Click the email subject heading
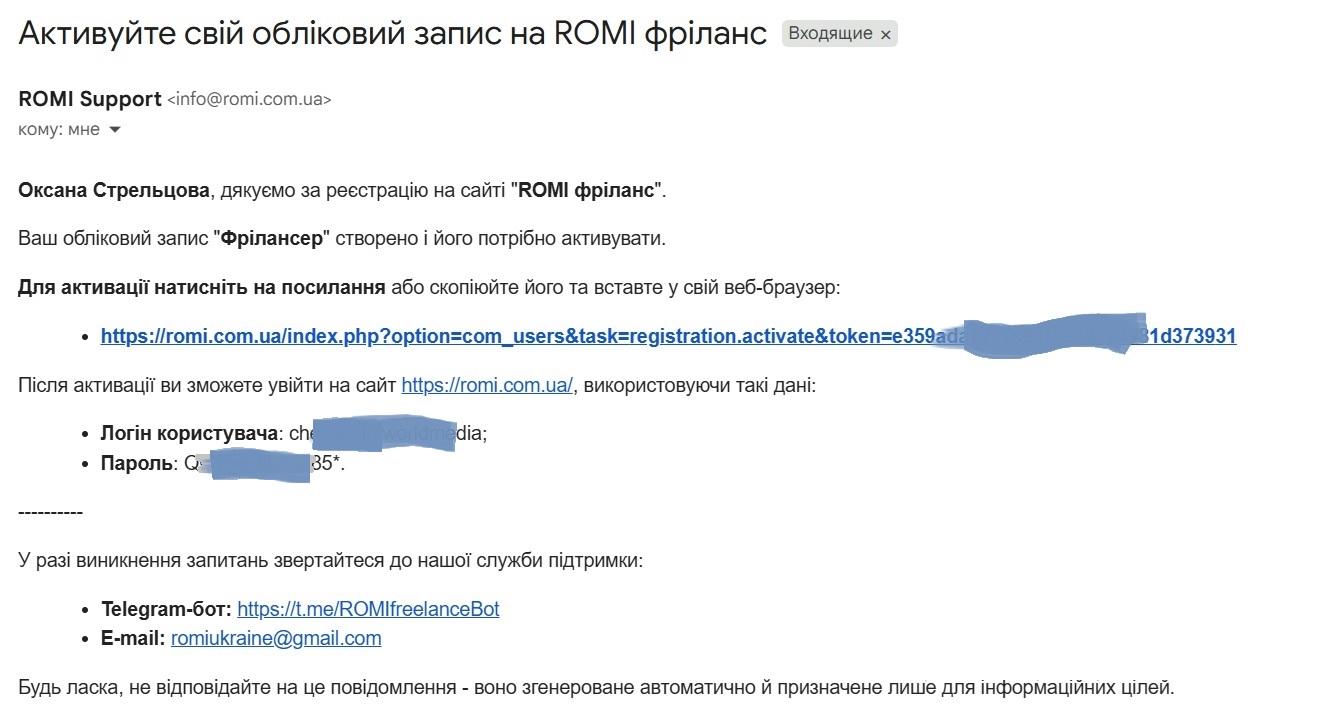Image resolution: width=1339 pixels, height=722 pixels. coord(392,34)
